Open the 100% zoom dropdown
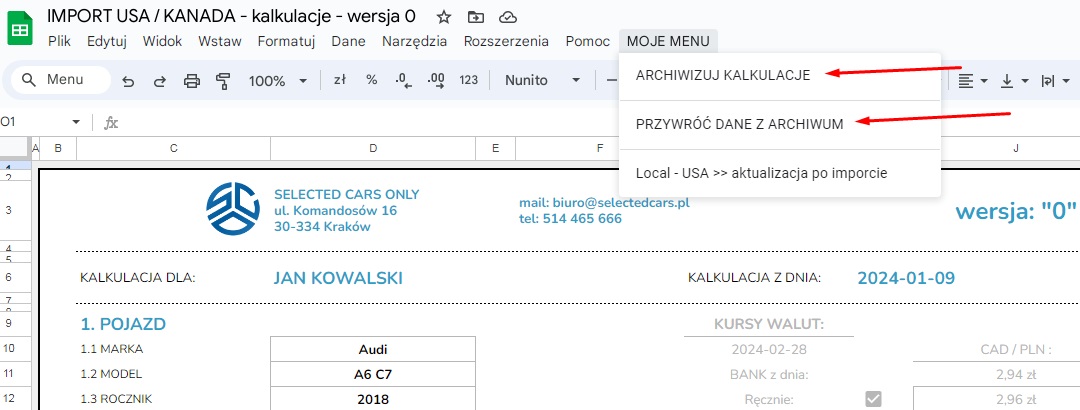Screen dimensions: 1080x410 [277, 81]
